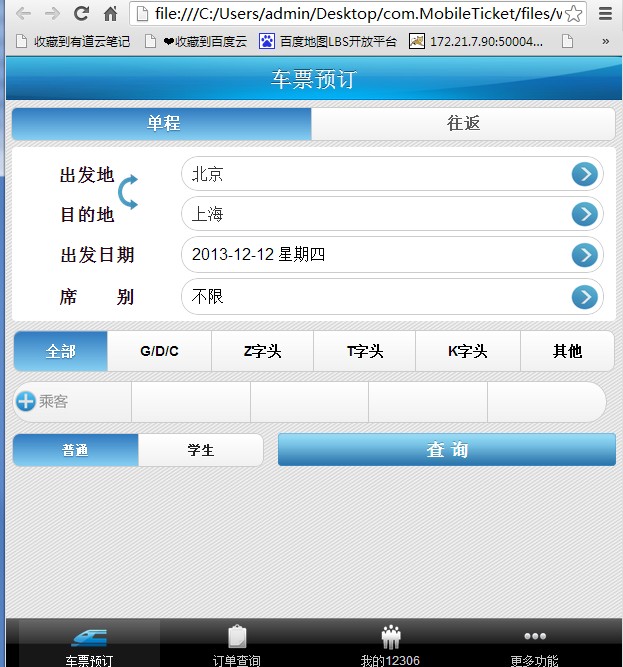Open date picker arrow next to 2013-12-12
Viewport: 623px width, 667px height.
click(x=585, y=255)
